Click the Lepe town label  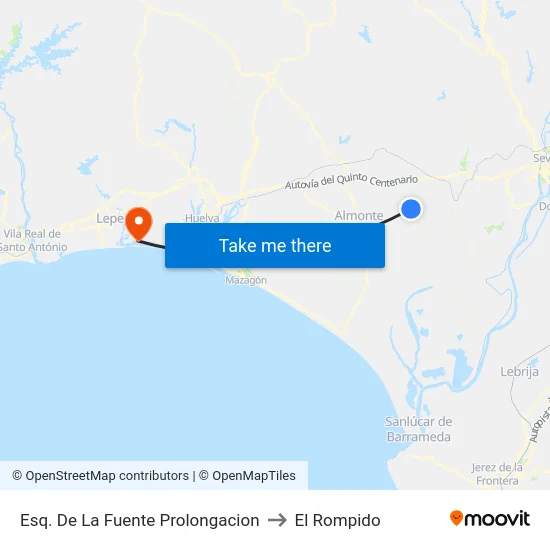(x=110, y=219)
